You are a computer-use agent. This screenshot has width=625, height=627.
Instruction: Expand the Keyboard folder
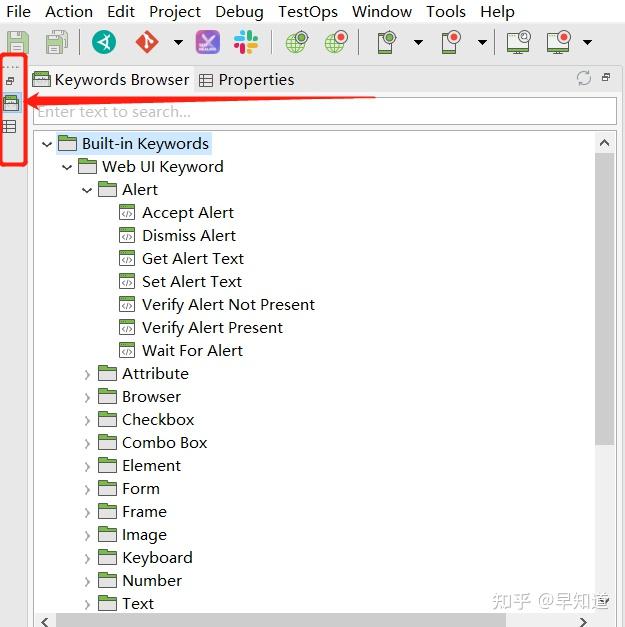[x=87, y=558]
